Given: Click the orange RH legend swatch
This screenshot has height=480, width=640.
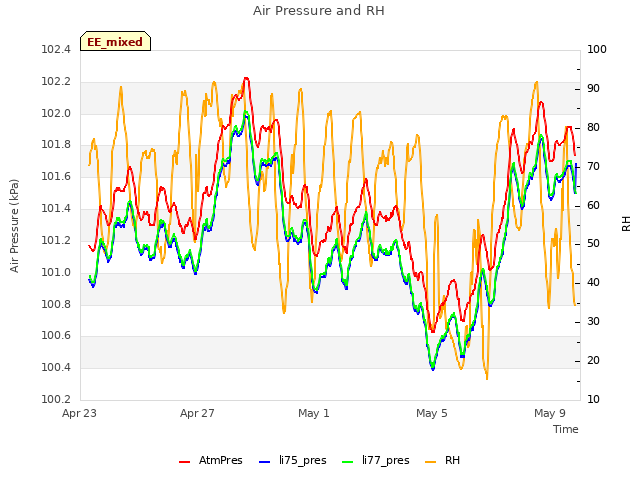Looking at the screenshot, I should (431, 462).
